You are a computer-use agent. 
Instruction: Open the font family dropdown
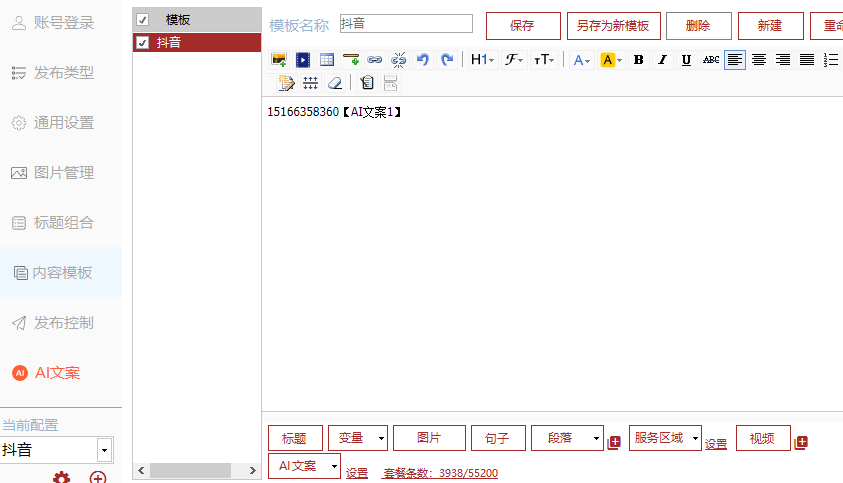click(x=513, y=60)
